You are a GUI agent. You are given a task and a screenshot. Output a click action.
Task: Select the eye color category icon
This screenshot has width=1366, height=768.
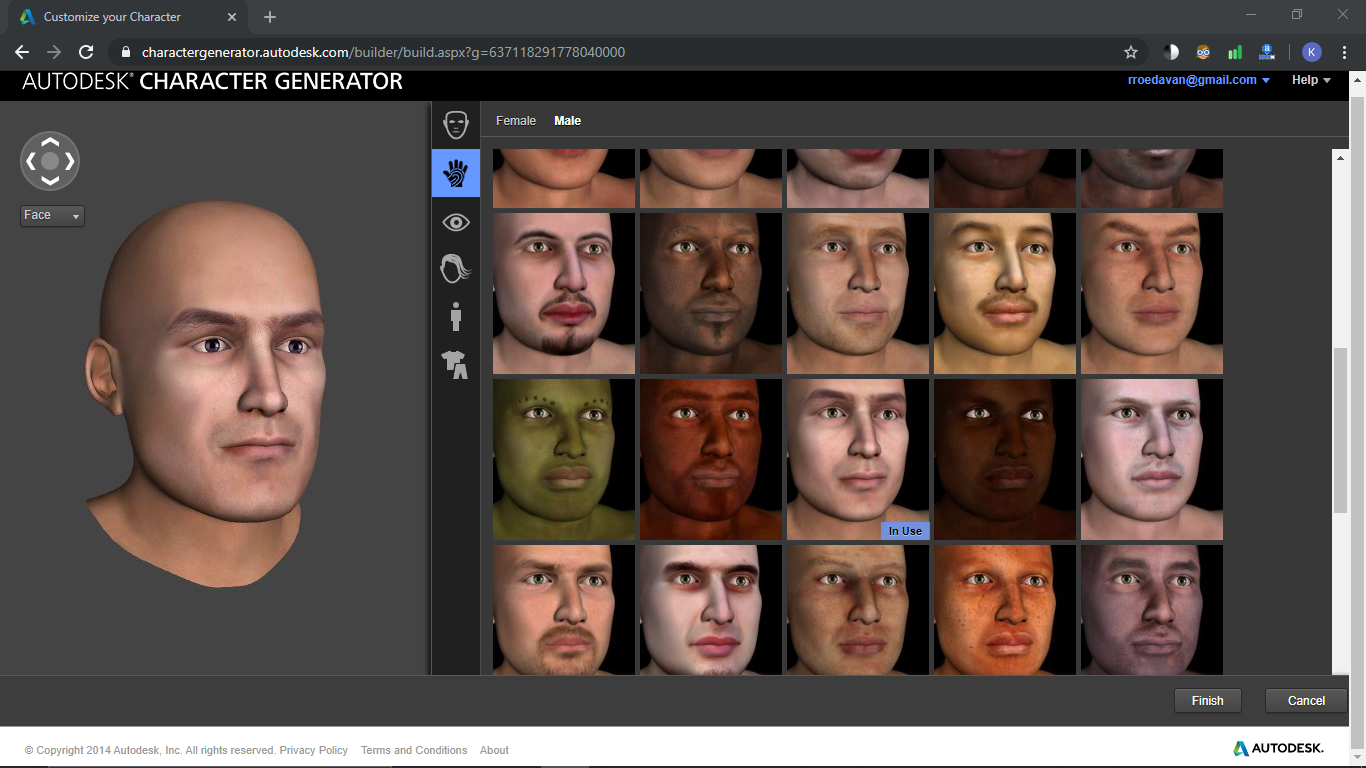(x=455, y=221)
